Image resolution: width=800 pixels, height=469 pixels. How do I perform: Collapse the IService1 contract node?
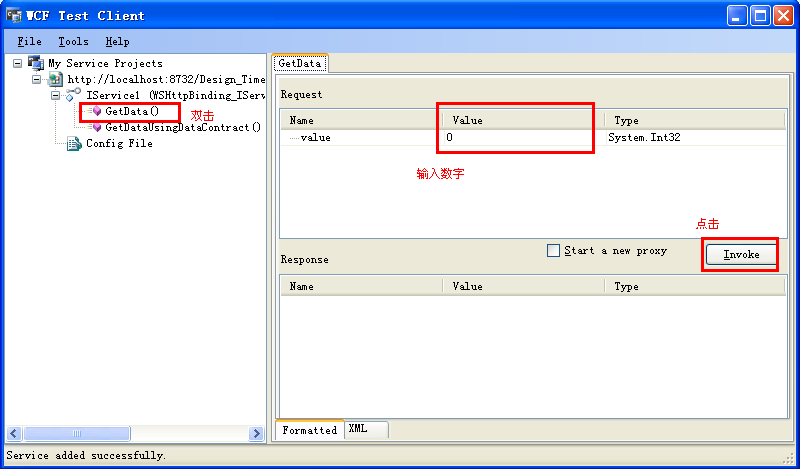click(56, 95)
